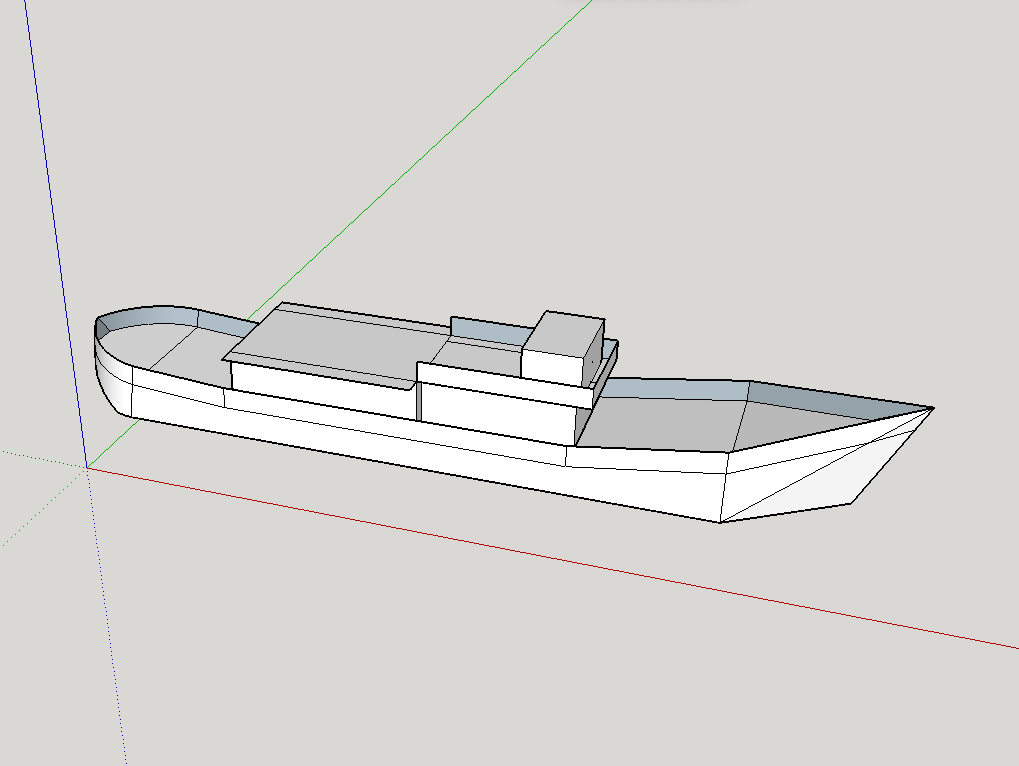1019x766 pixels.
Task: Select the long white hull side face
Action: coord(400,440)
